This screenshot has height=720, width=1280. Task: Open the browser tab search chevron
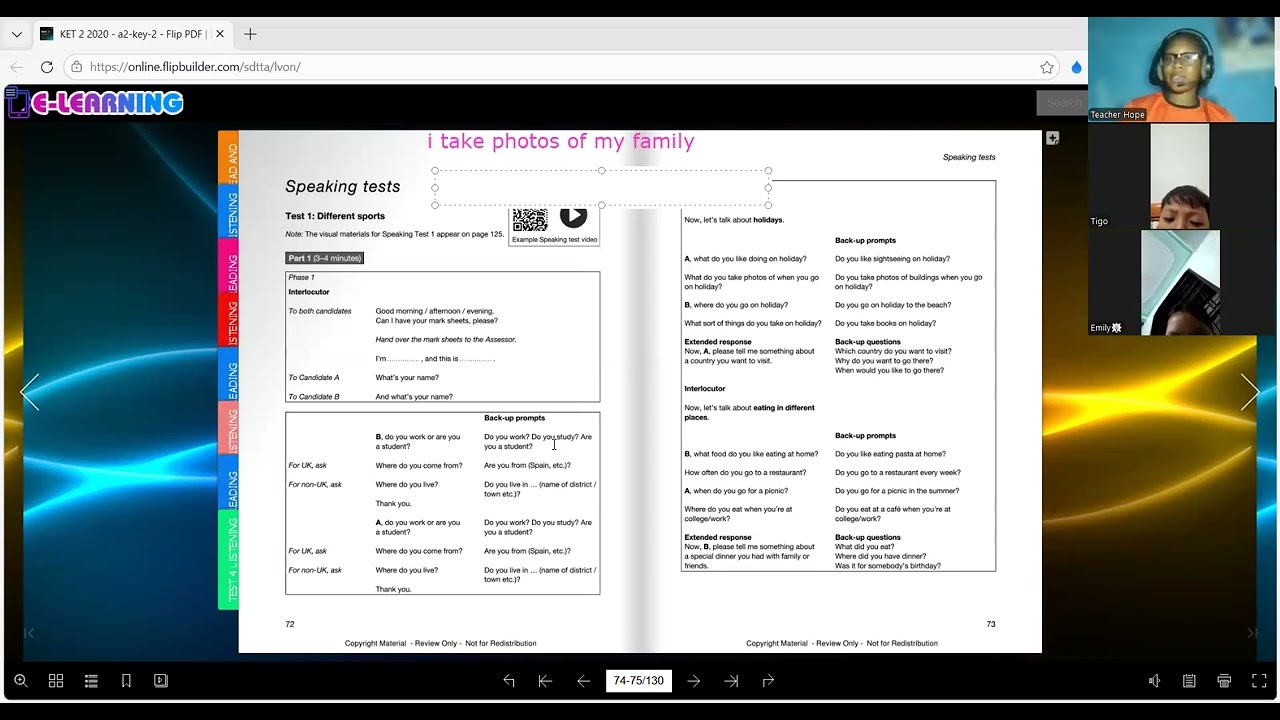(16, 34)
